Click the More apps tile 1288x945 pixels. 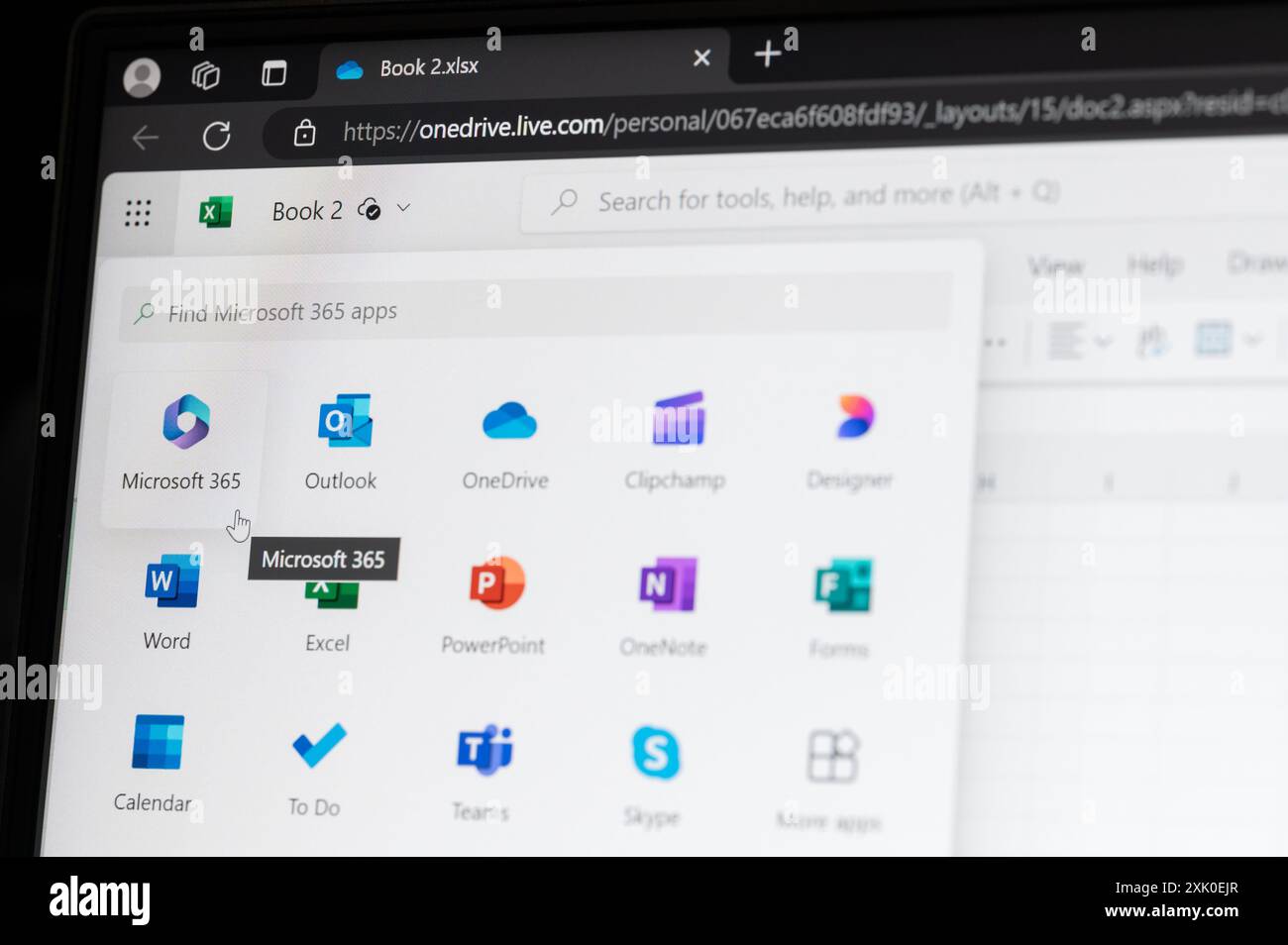tap(830, 781)
